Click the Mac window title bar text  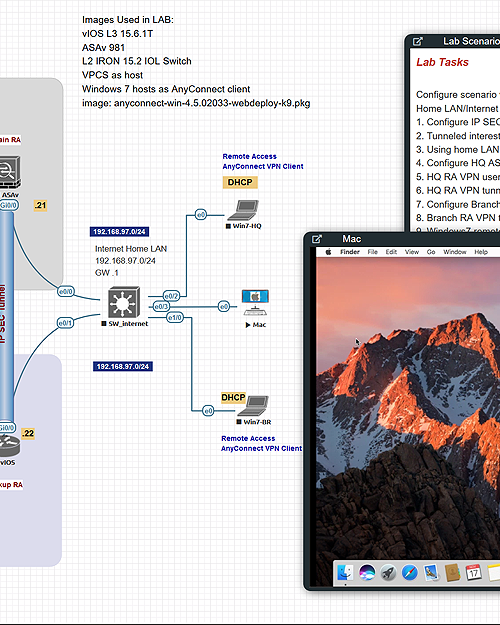coord(352,239)
